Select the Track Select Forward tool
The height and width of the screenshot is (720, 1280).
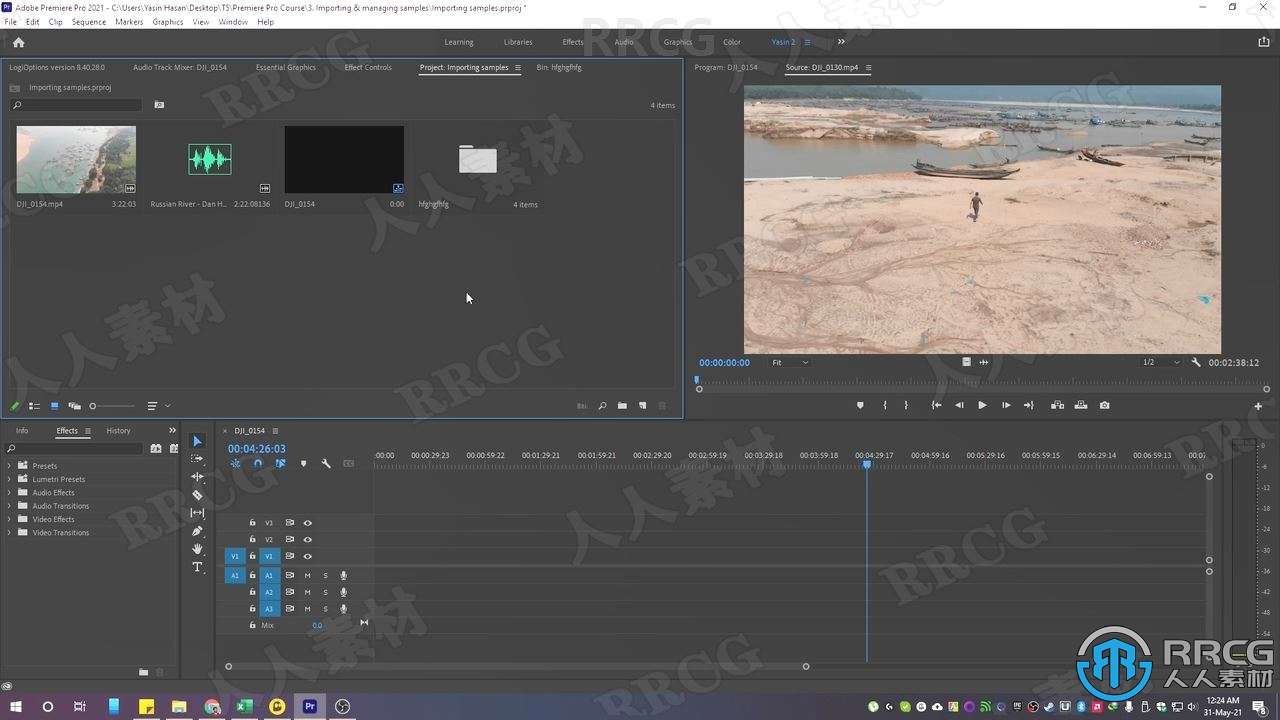pos(197,459)
